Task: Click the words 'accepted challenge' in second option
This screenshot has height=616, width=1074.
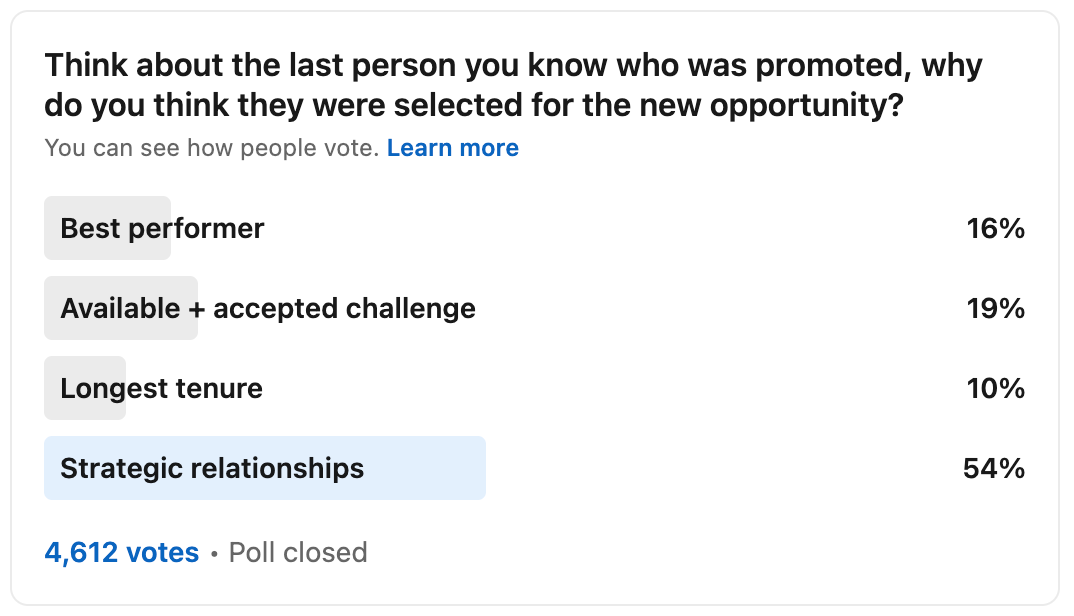Action: [345, 308]
